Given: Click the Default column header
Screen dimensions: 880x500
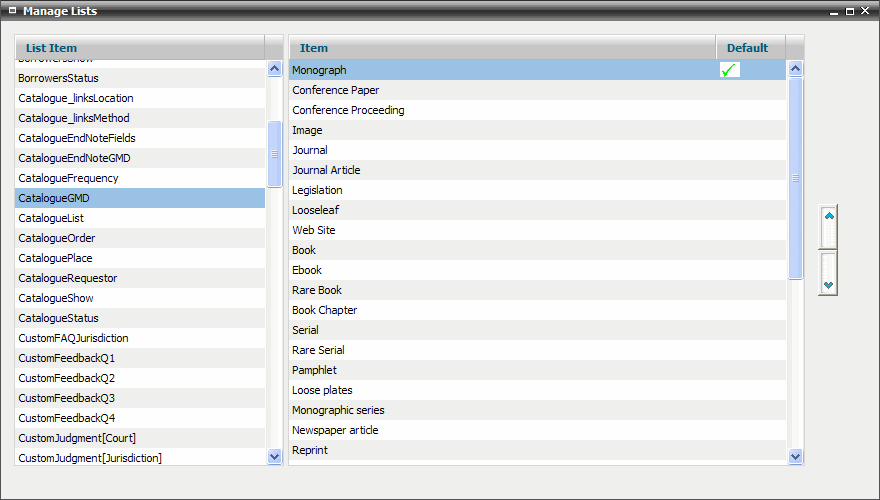Looking at the screenshot, I should (748, 48).
